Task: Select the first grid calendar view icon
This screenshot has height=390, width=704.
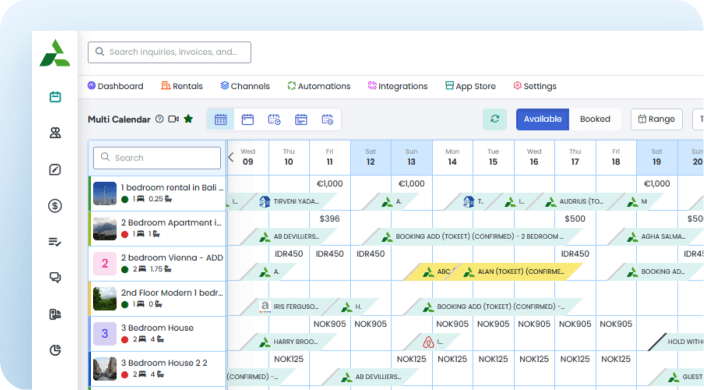Action: pos(220,119)
